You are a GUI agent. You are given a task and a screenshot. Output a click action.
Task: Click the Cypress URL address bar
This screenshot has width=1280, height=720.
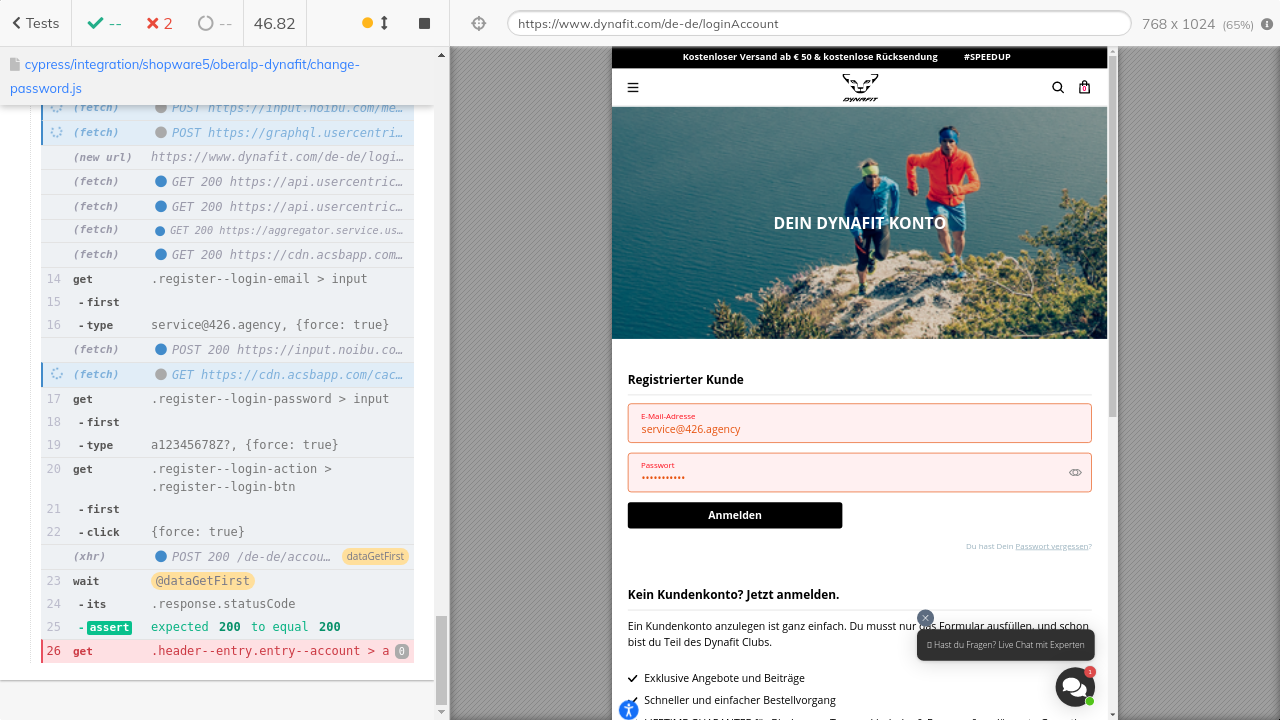click(818, 23)
